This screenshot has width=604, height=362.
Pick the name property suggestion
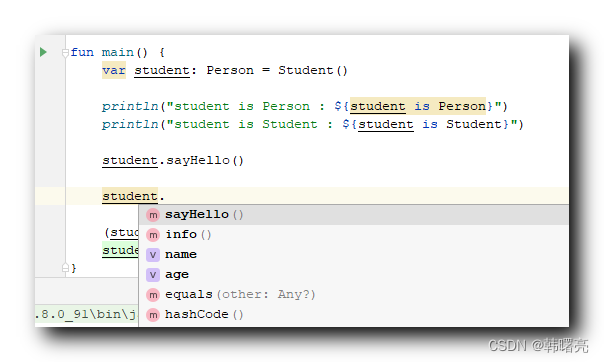[353, 255]
